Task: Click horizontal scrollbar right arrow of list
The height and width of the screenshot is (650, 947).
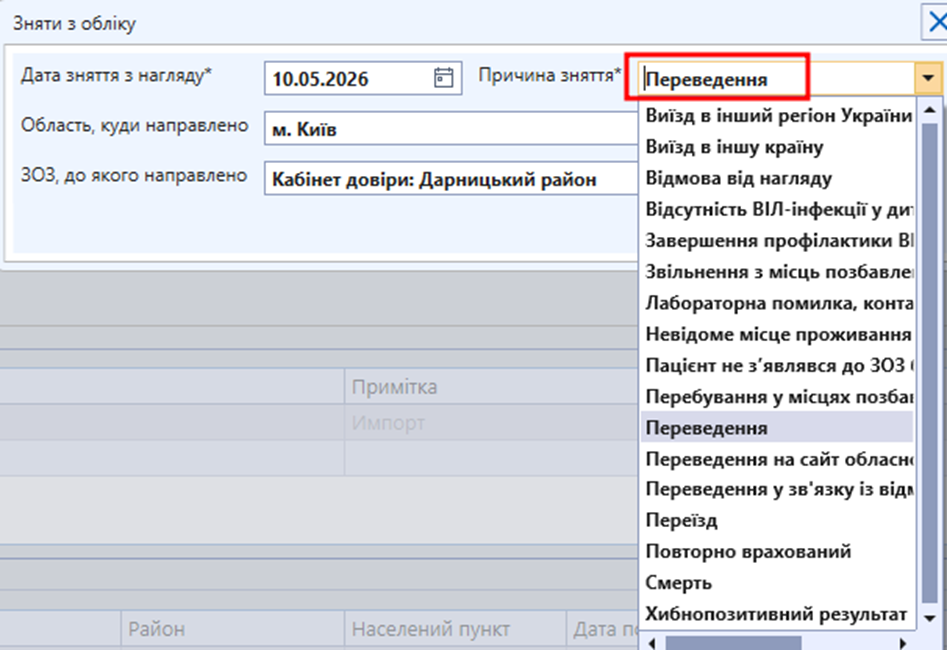Action: tap(903, 643)
